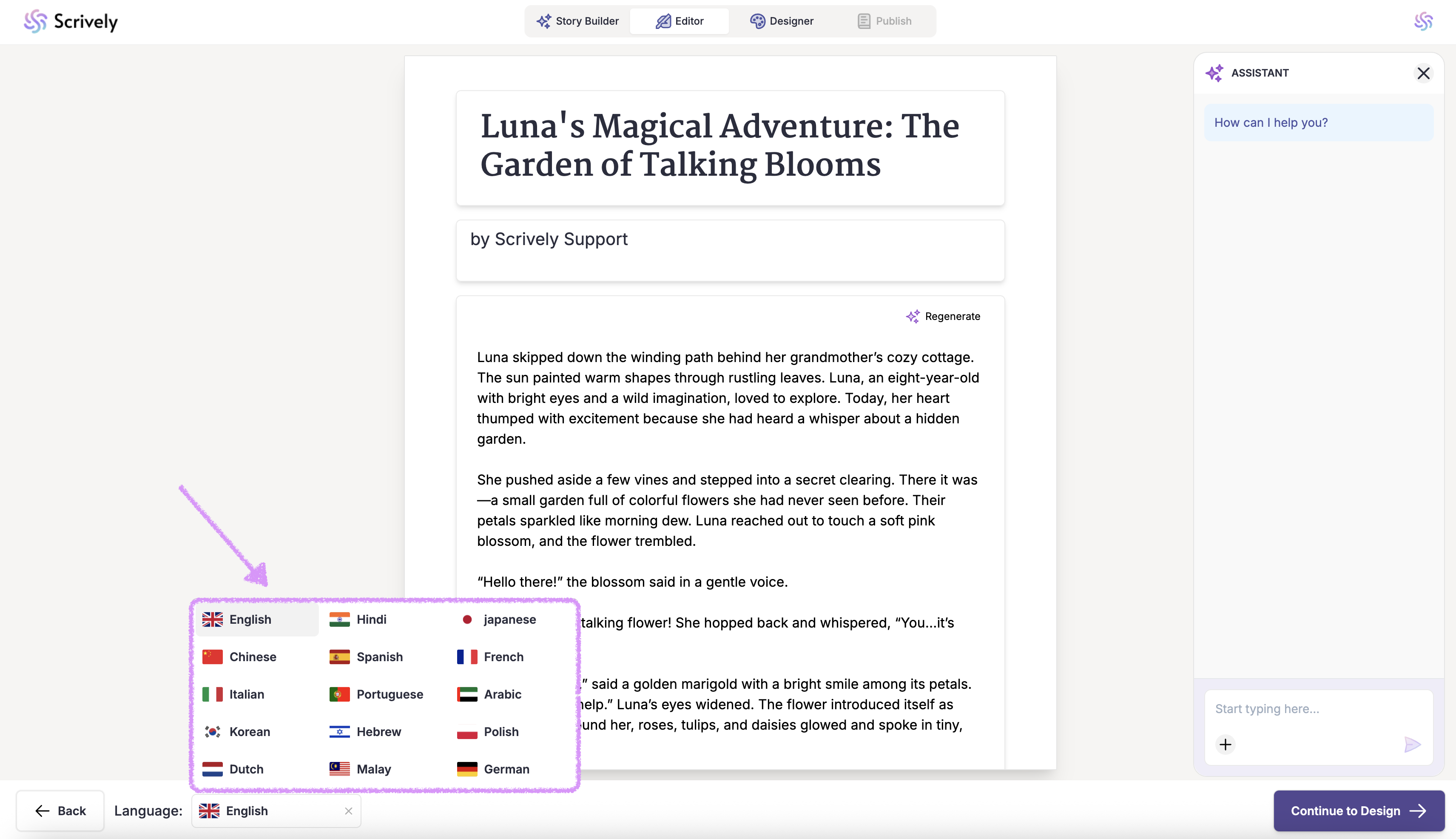Pick German from the language options
This screenshot has height=839, width=1456.
506,769
